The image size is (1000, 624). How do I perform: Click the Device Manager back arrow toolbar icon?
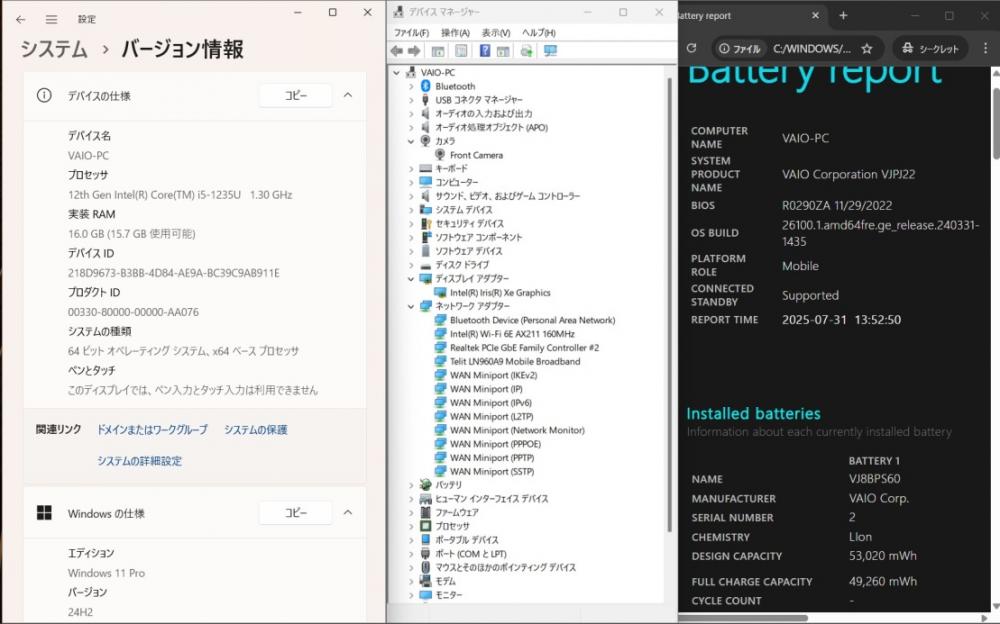tap(397, 51)
